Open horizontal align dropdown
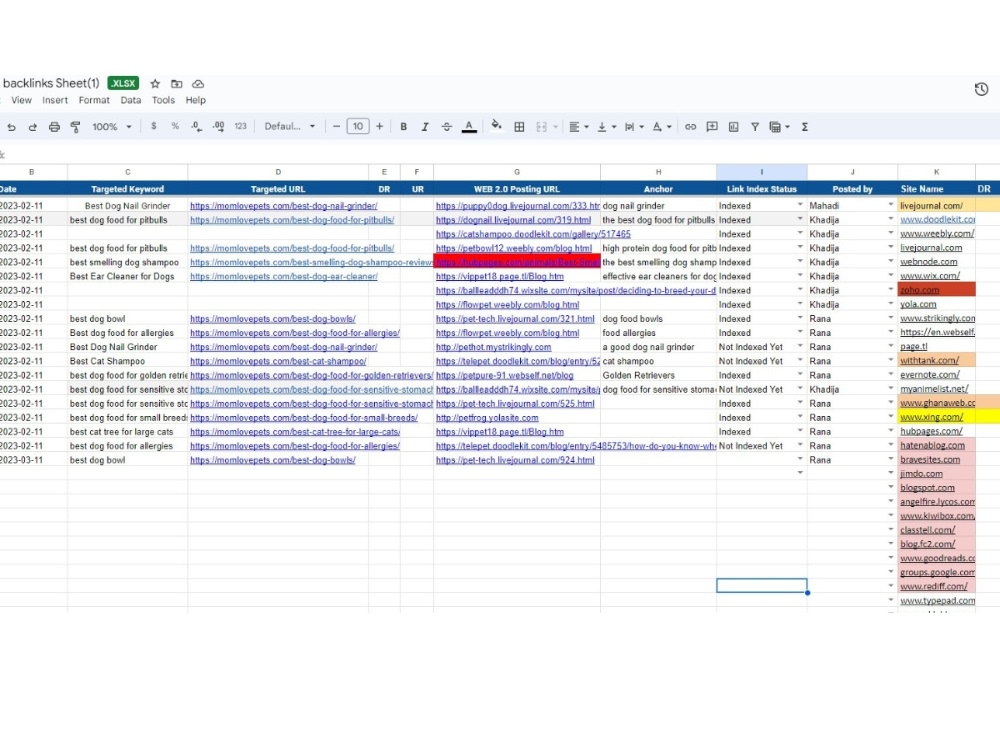 point(578,127)
